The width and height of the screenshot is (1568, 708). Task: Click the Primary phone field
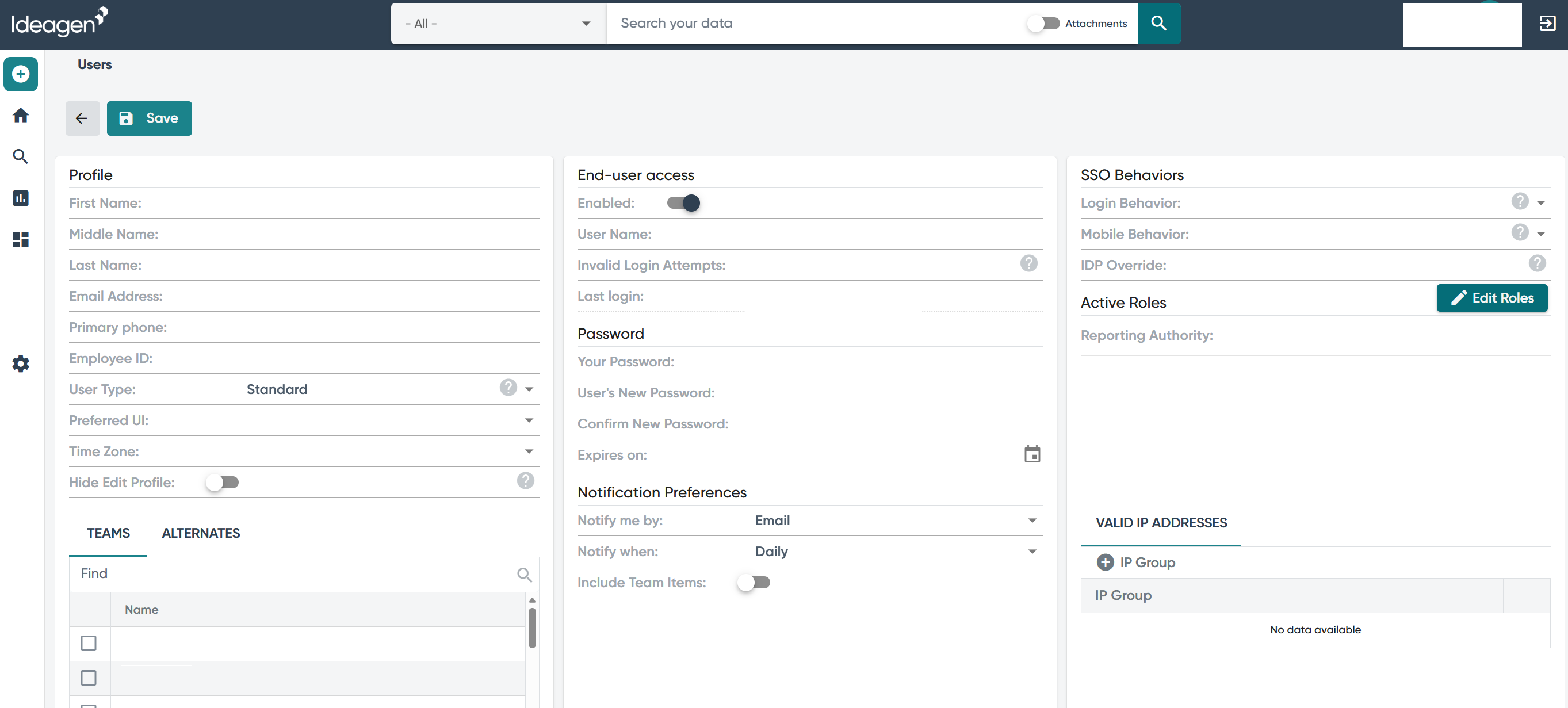304,327
